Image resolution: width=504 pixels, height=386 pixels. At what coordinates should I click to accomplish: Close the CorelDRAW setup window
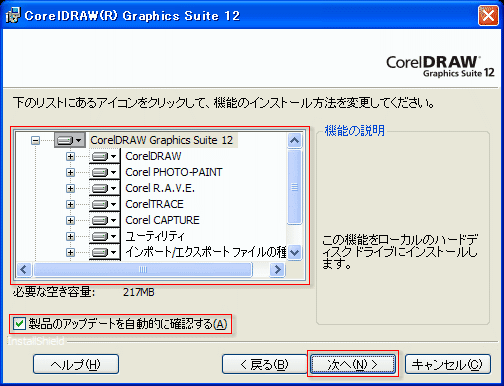point(488,15)
